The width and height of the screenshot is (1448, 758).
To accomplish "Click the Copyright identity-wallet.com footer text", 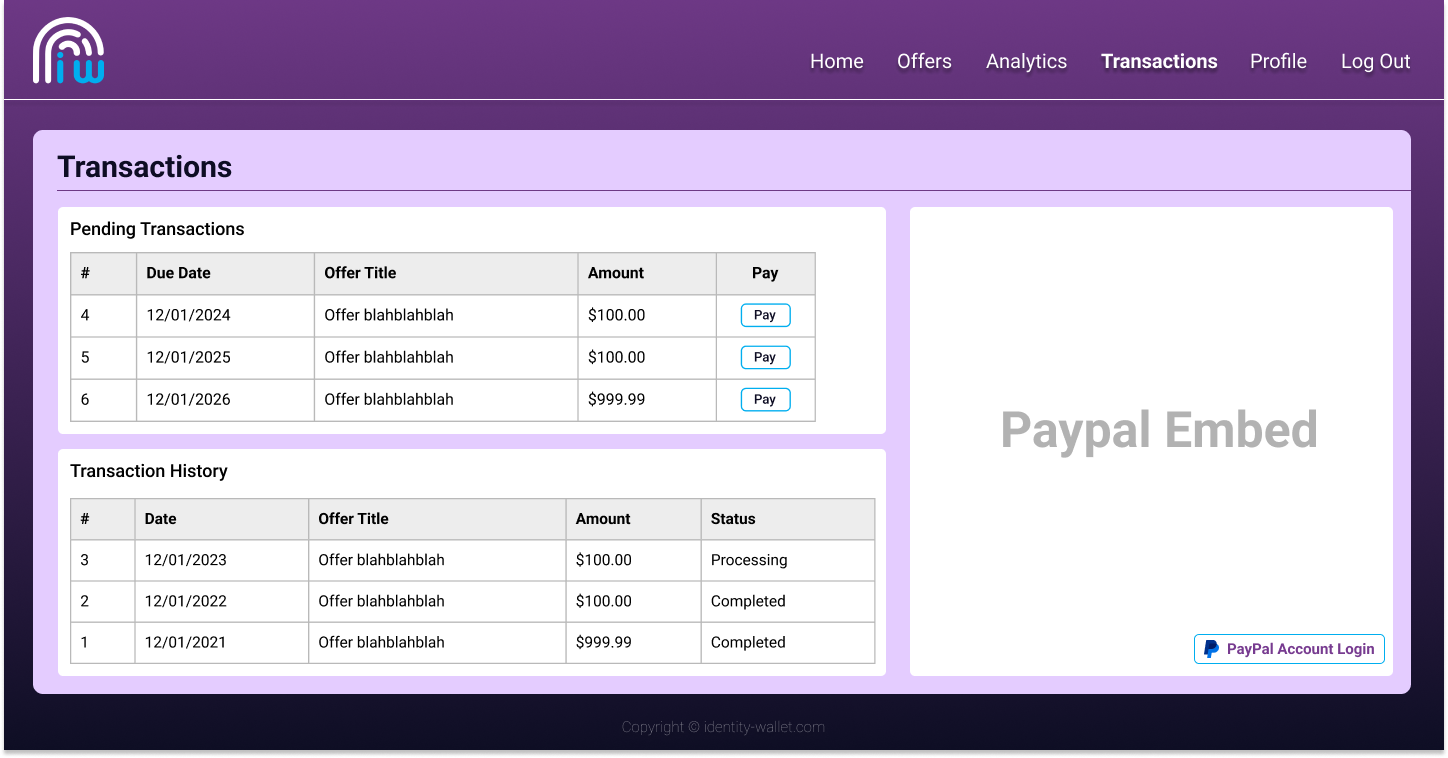I will point(723,727).
